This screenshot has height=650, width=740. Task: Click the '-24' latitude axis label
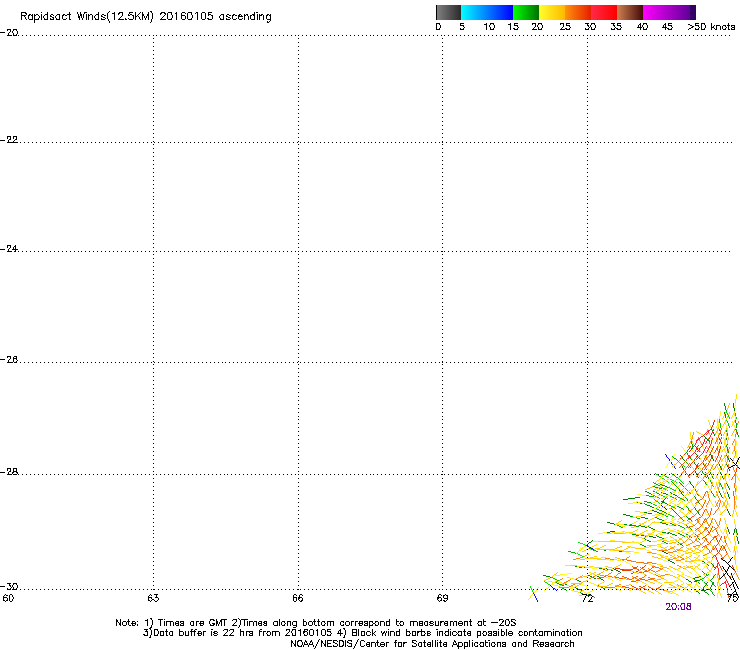(9, 248)
